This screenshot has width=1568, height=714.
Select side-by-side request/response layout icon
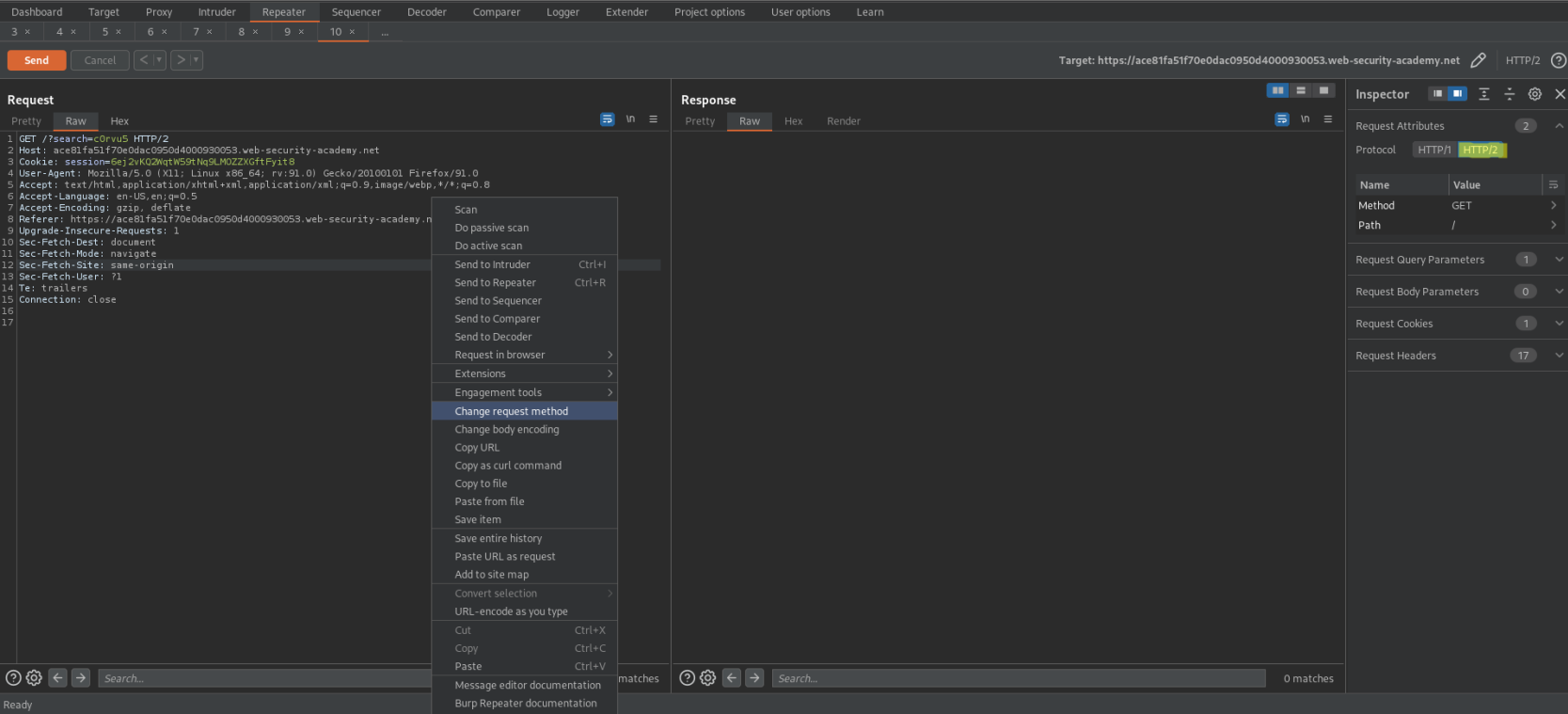[1277, 90]
